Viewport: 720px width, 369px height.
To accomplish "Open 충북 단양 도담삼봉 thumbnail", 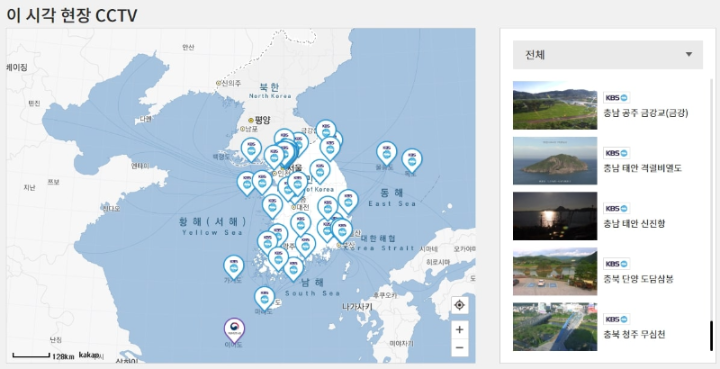I will tap(555, 271).
